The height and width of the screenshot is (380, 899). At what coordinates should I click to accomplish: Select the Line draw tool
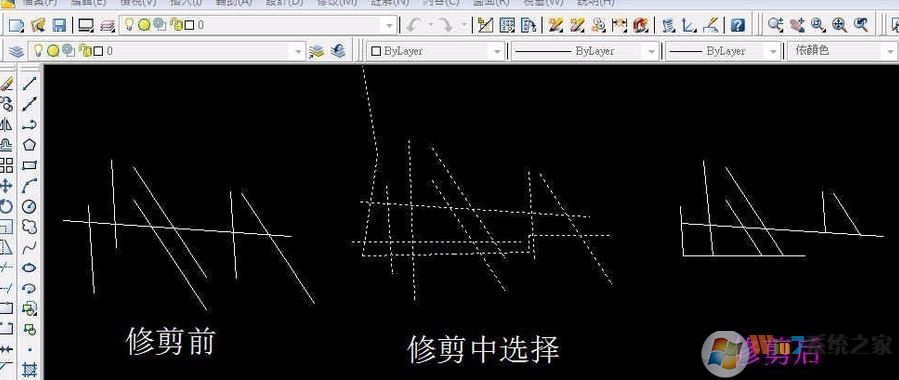(29, 84)
